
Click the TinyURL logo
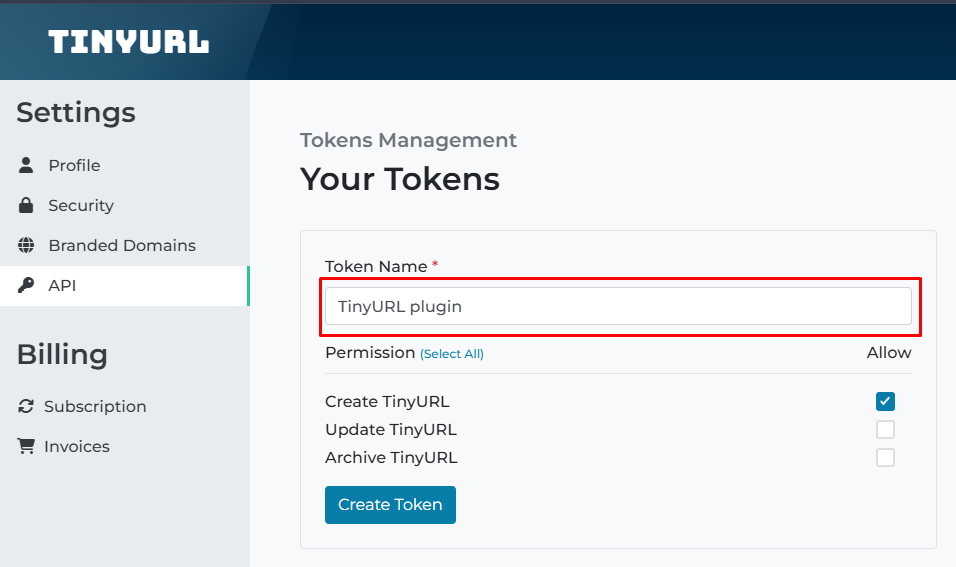[x=128, y=41]
